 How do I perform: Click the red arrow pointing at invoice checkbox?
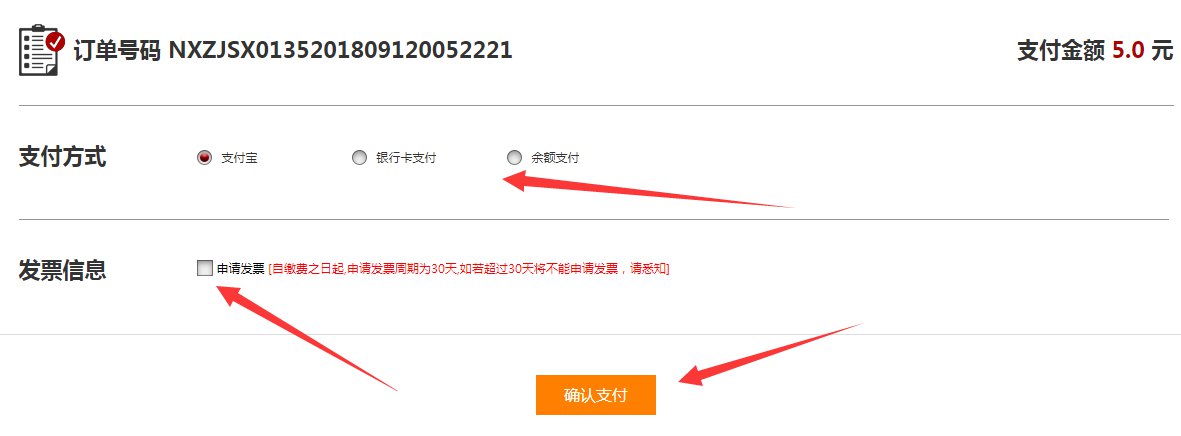click(x=306, y=338)
